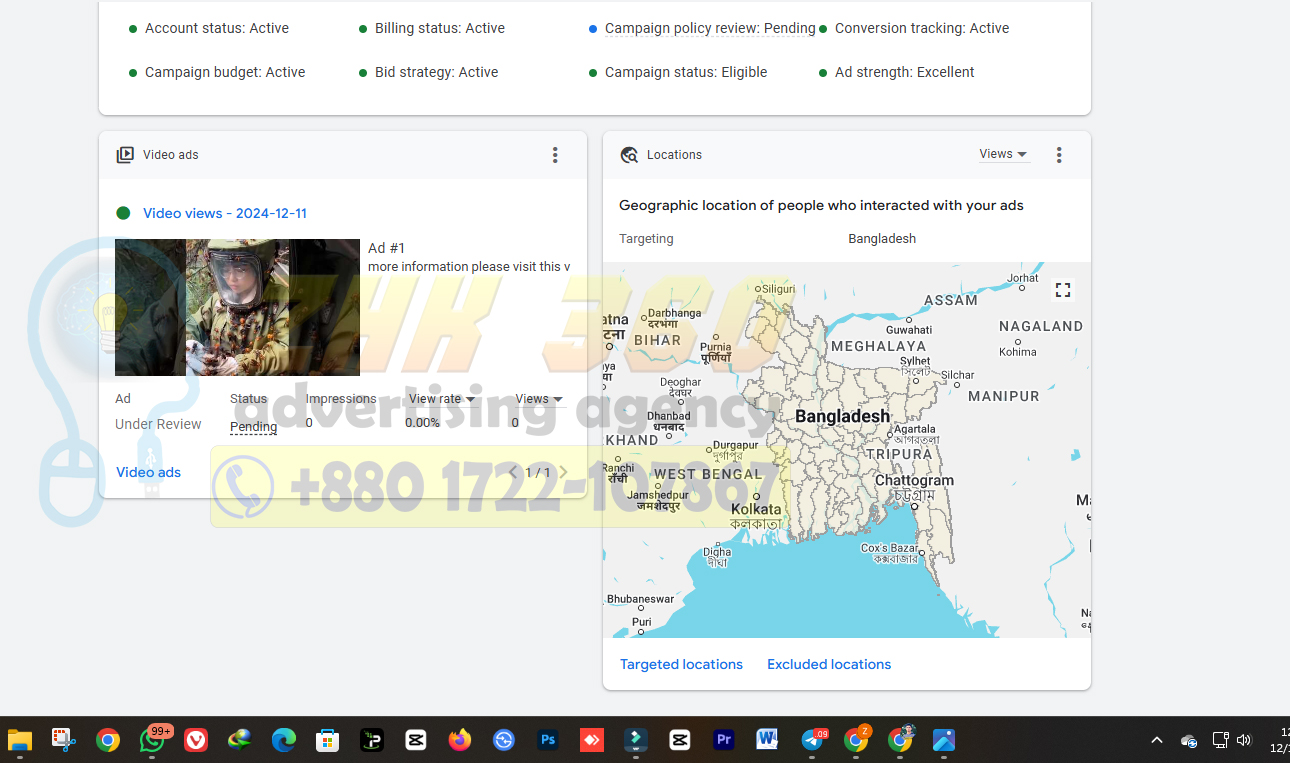
Task: Open the Video ads link at card bottom
Action: coord(148,472)
